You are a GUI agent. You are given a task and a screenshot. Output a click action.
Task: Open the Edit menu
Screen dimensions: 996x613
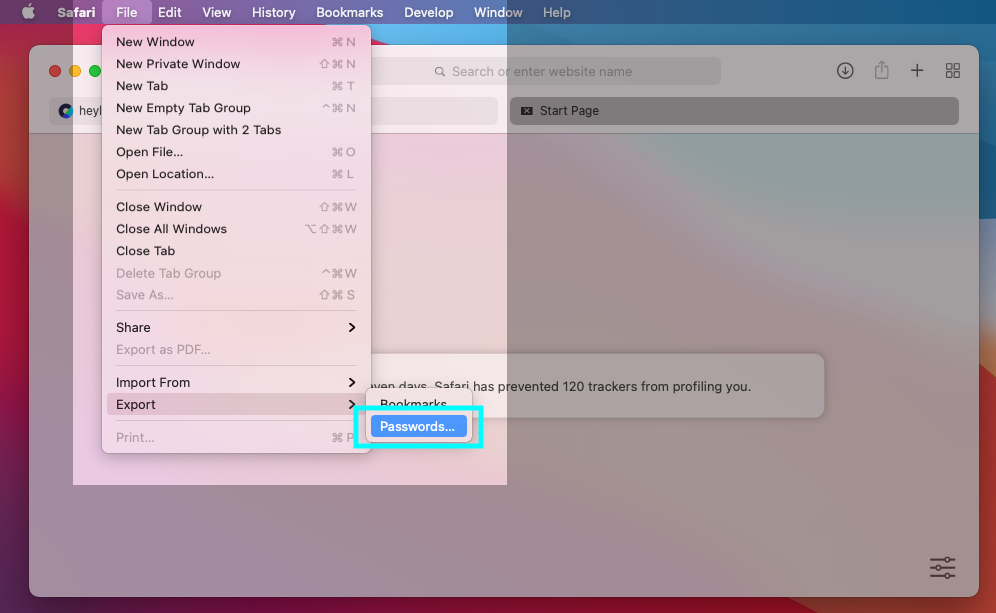point(169,12)
